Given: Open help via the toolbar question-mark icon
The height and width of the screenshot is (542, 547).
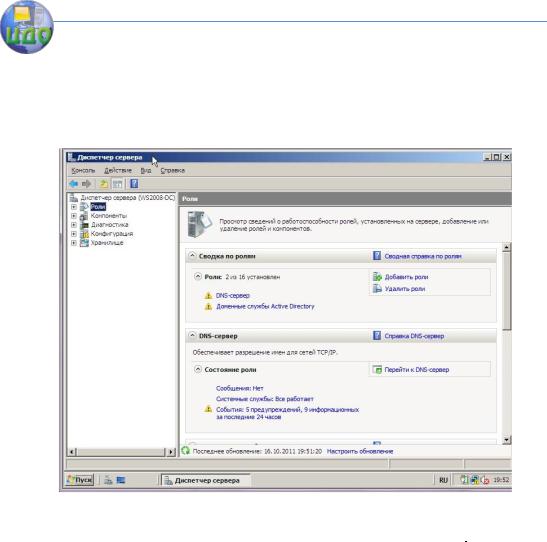Looking at the screenshot, I should [x=134, y=184].
